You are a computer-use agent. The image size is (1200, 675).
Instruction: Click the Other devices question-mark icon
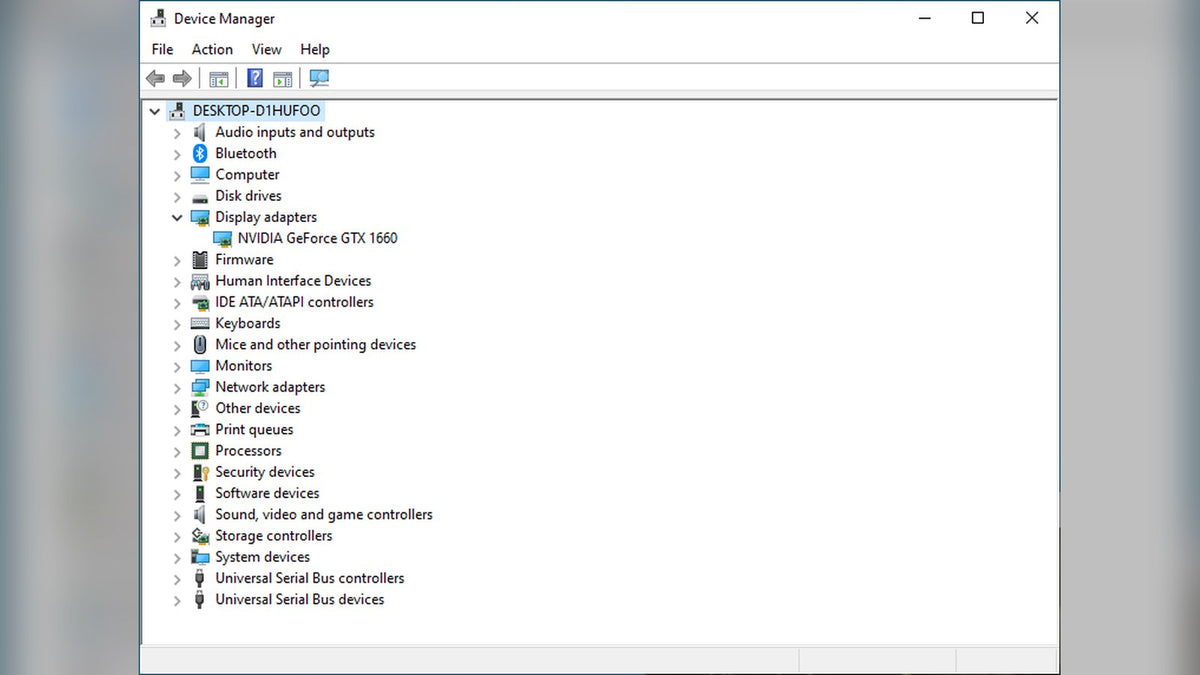point(199,408)
